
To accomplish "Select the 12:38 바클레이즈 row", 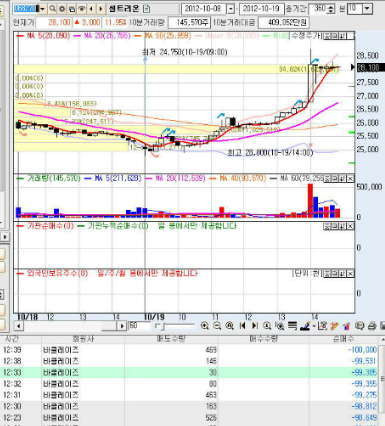I will [190, 361].
